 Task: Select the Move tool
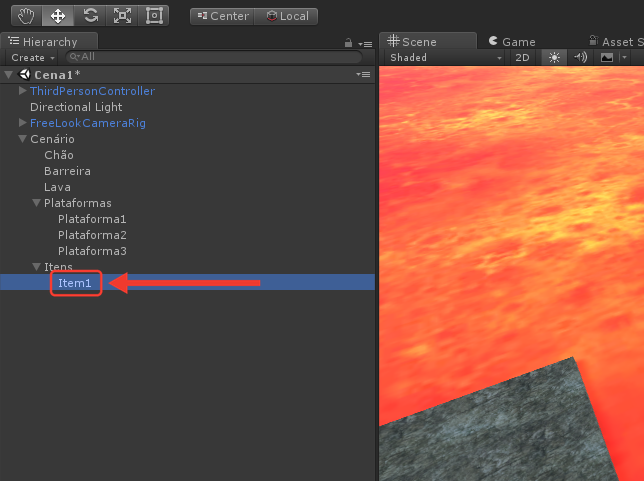(58, 16)
